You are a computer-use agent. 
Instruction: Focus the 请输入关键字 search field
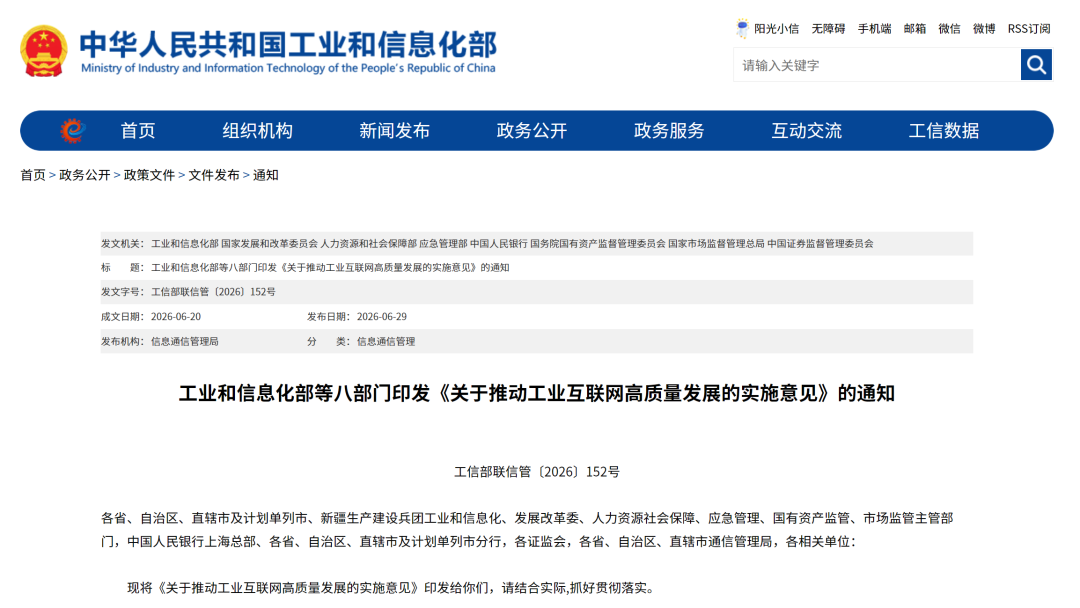click(877, 65)
